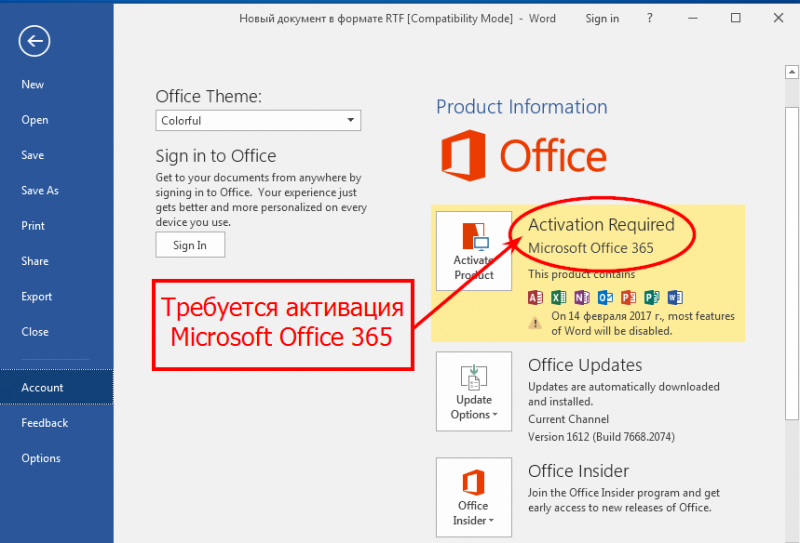
Task: Open the Share page
Action: (x=35, y=261)
